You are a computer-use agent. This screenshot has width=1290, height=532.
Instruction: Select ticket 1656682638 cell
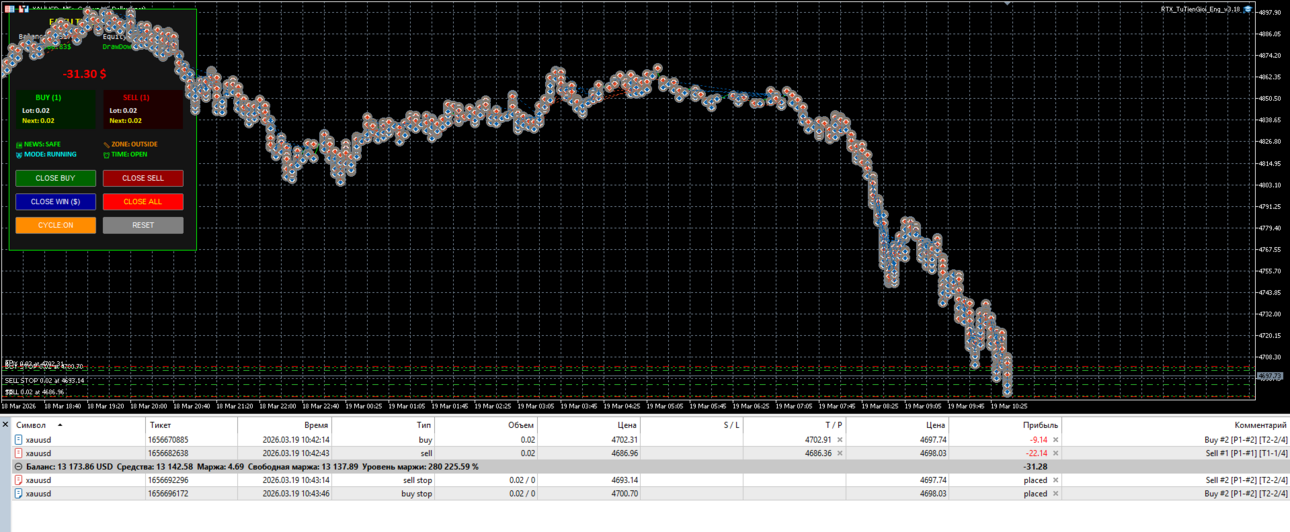point(168,453)
